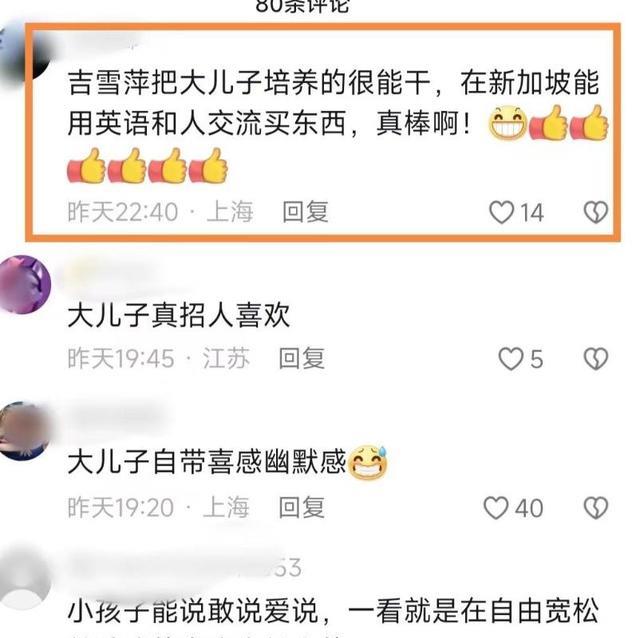Dislike the 19:20 Shanghai comment
The image size is (640, 638).
coord(596,508)
